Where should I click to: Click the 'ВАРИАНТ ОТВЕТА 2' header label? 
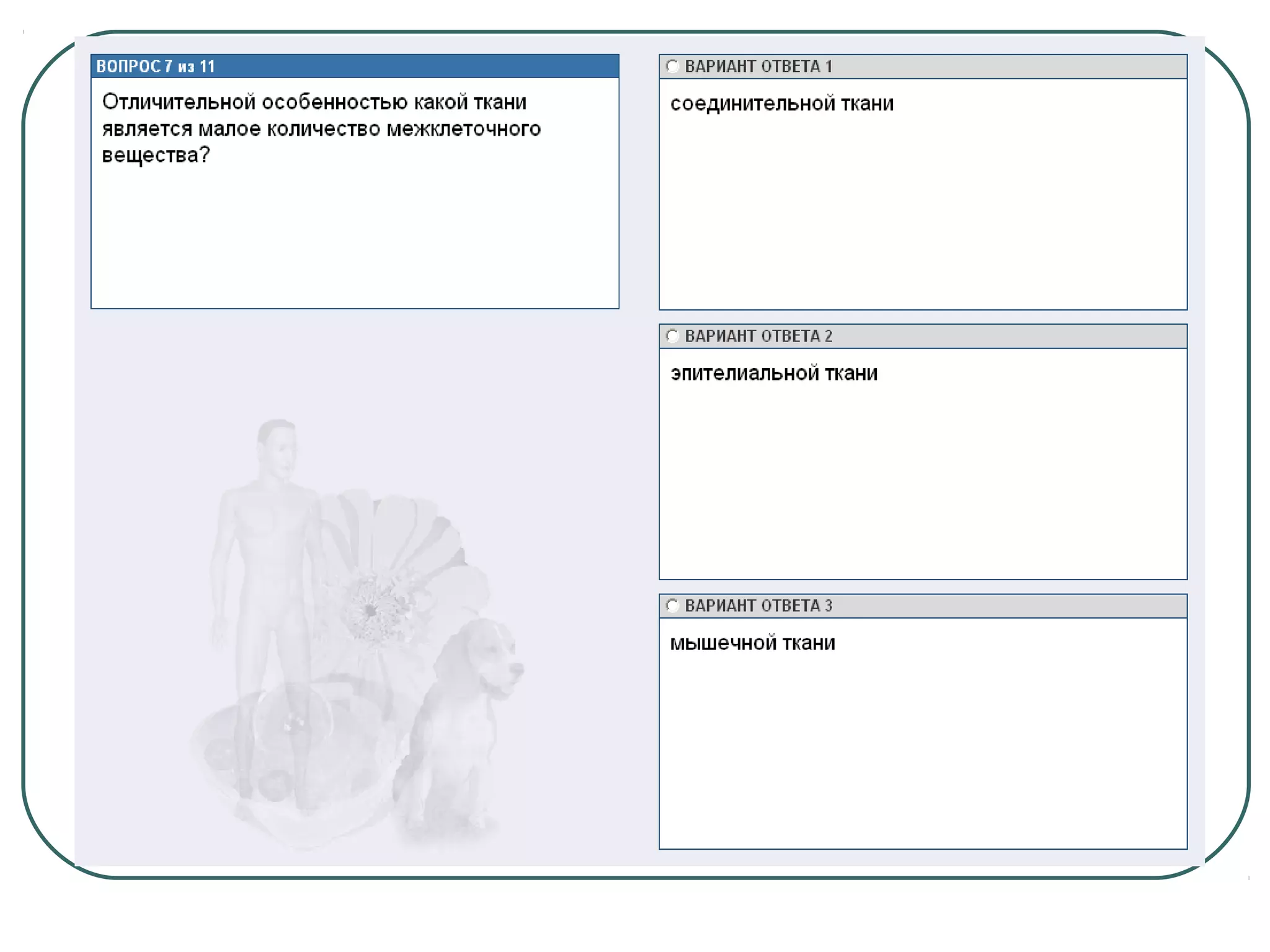[758, 336]
